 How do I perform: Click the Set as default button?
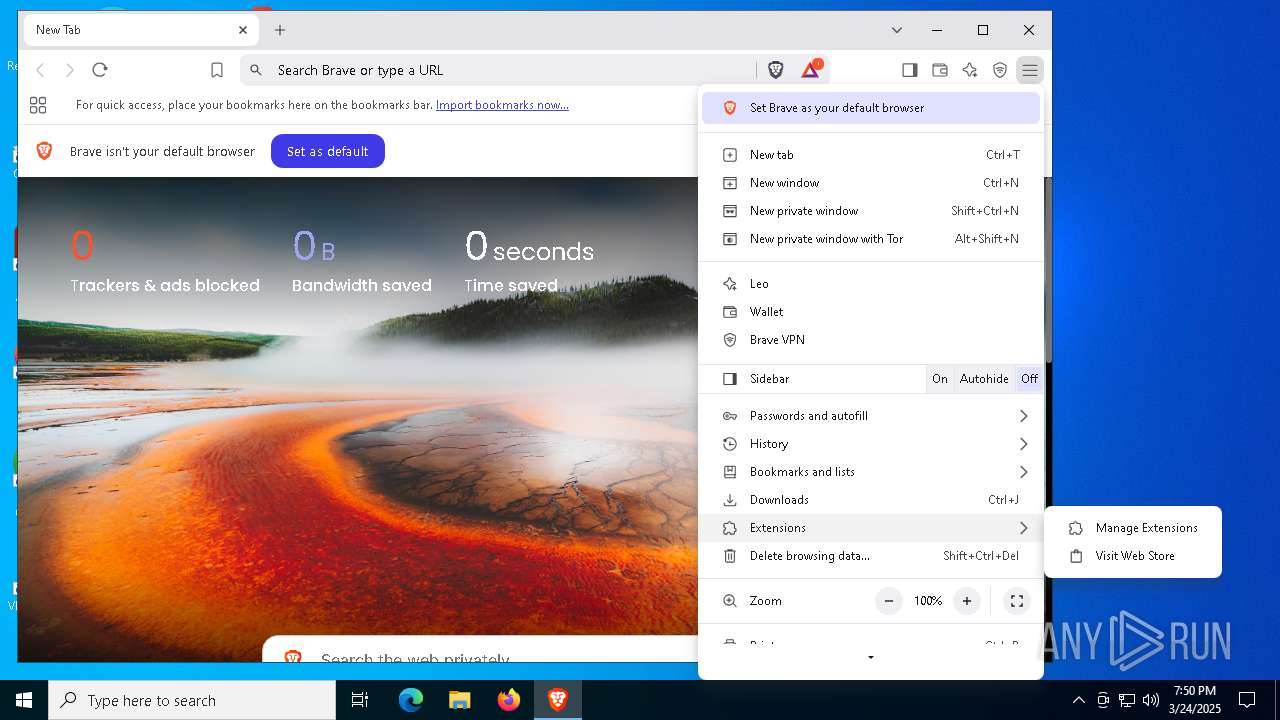tap(328, 151)
